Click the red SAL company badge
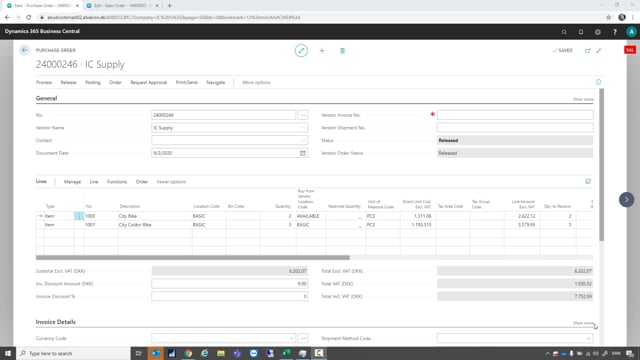The width and height of the screenshot is (640, 360). pos(630,50)
